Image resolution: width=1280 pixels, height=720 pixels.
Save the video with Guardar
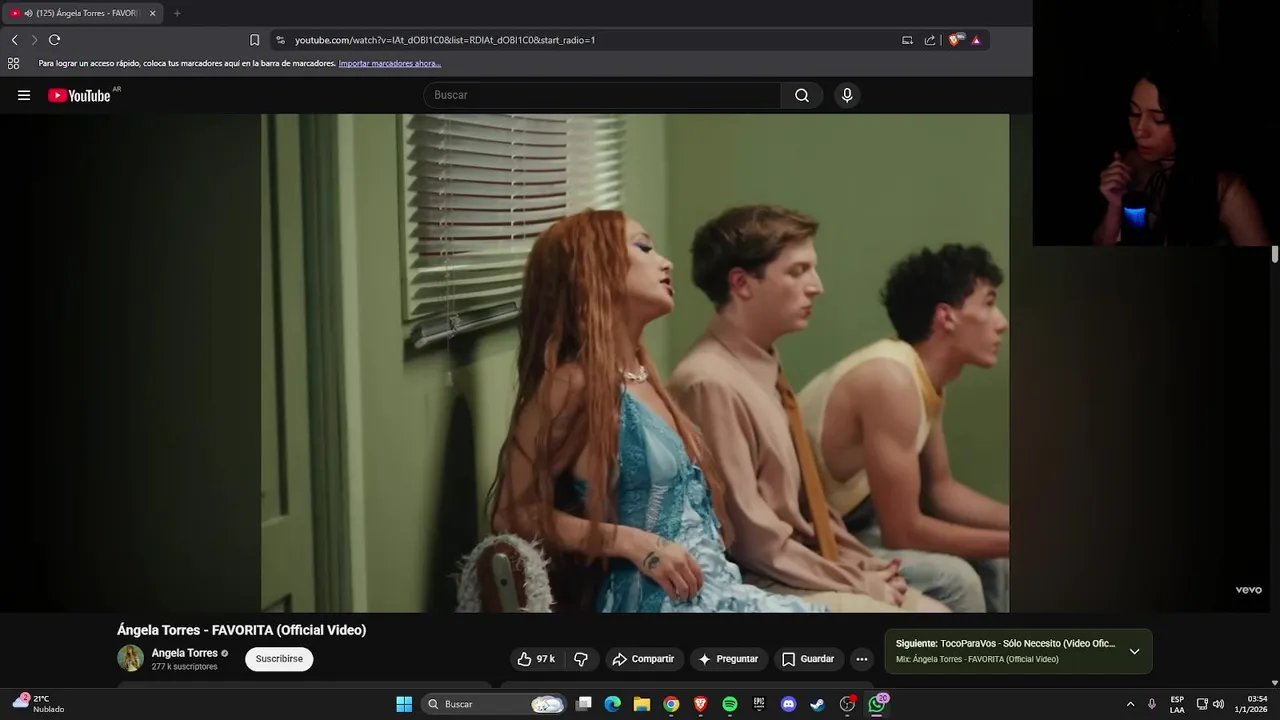pos(808,659)
